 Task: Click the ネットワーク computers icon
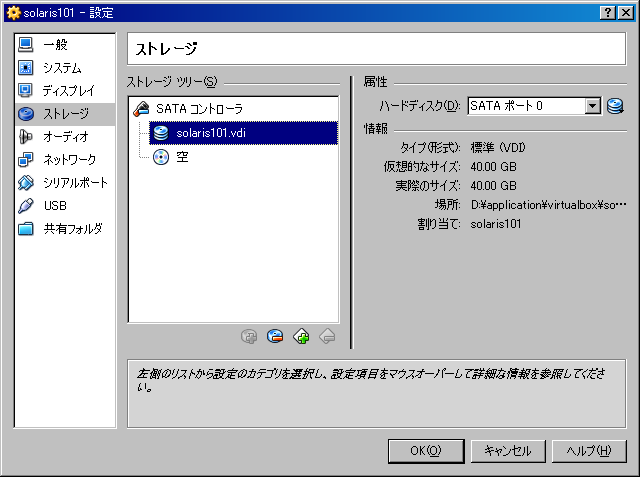point(26,160)
